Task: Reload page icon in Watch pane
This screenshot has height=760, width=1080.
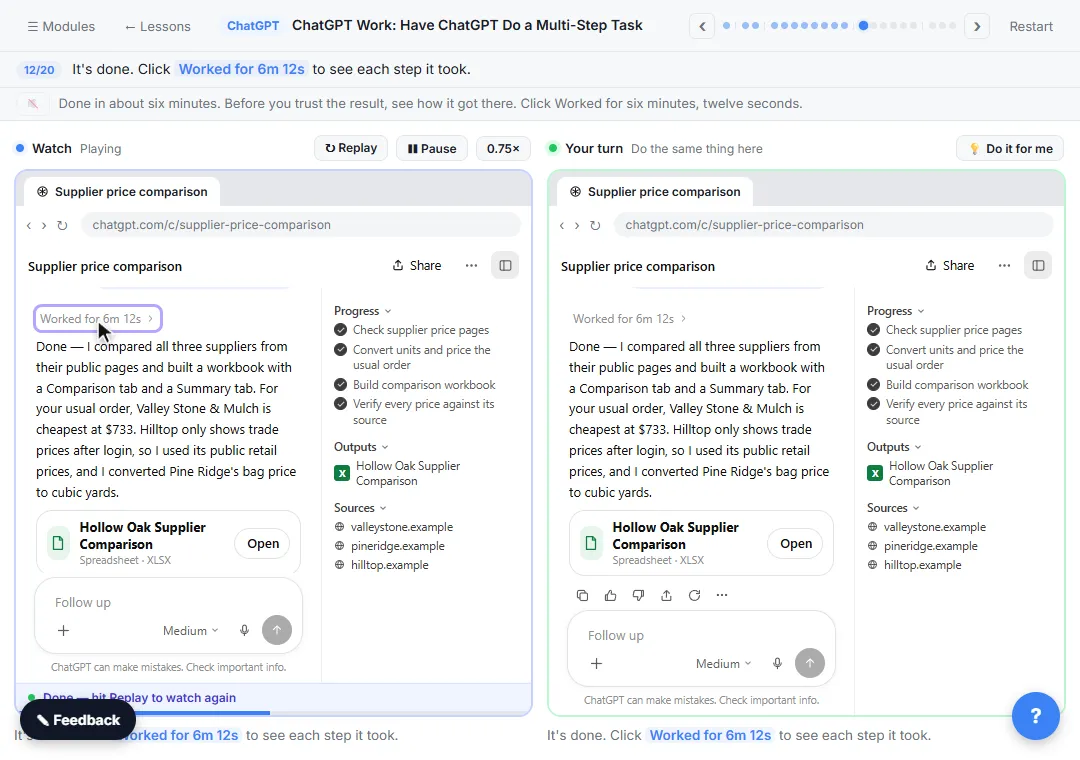Action: (62, 225)
